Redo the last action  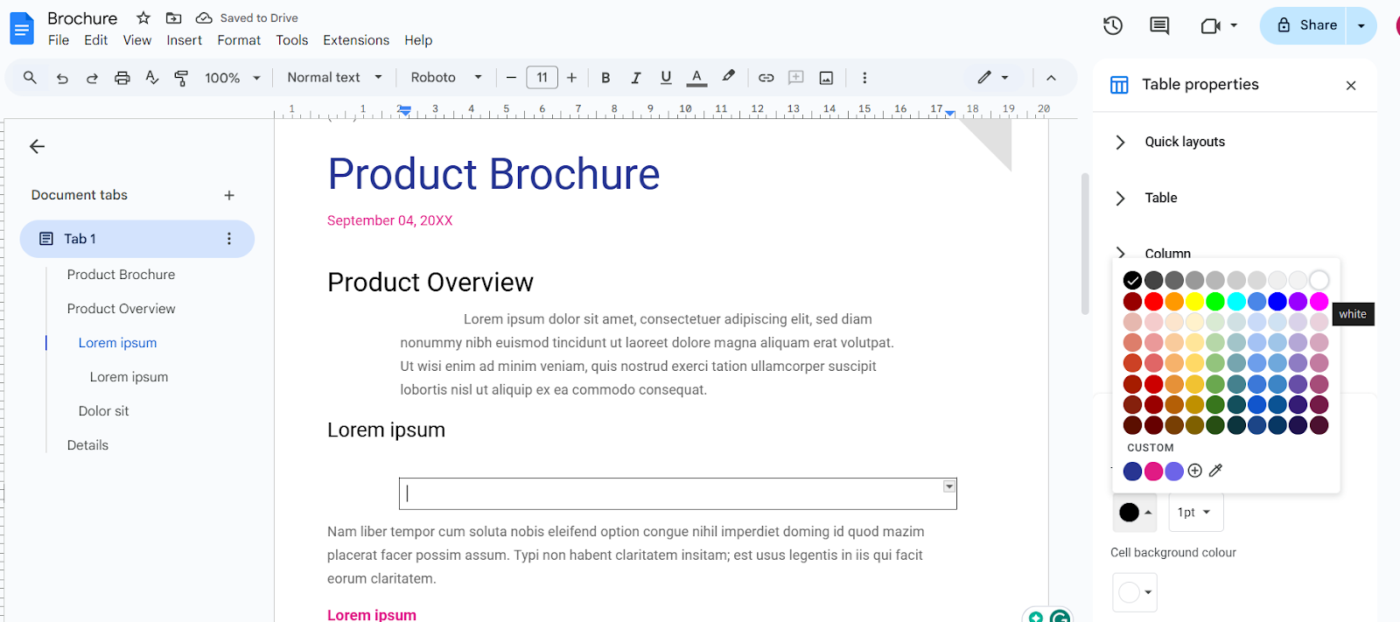coord(92,77)
